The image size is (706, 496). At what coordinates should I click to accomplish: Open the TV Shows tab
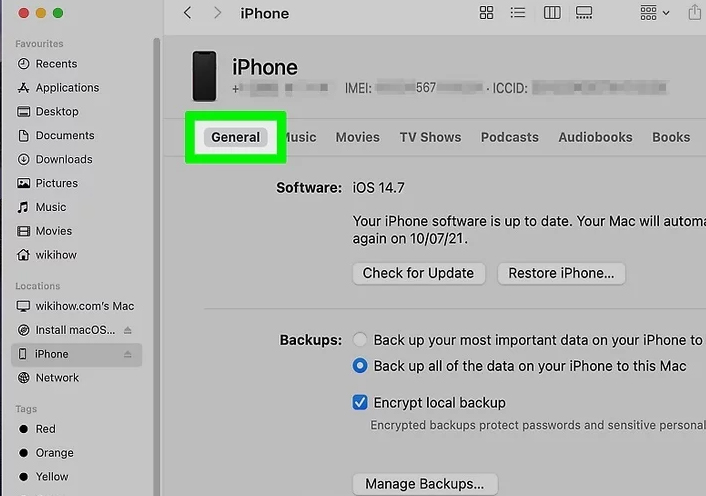430,137
